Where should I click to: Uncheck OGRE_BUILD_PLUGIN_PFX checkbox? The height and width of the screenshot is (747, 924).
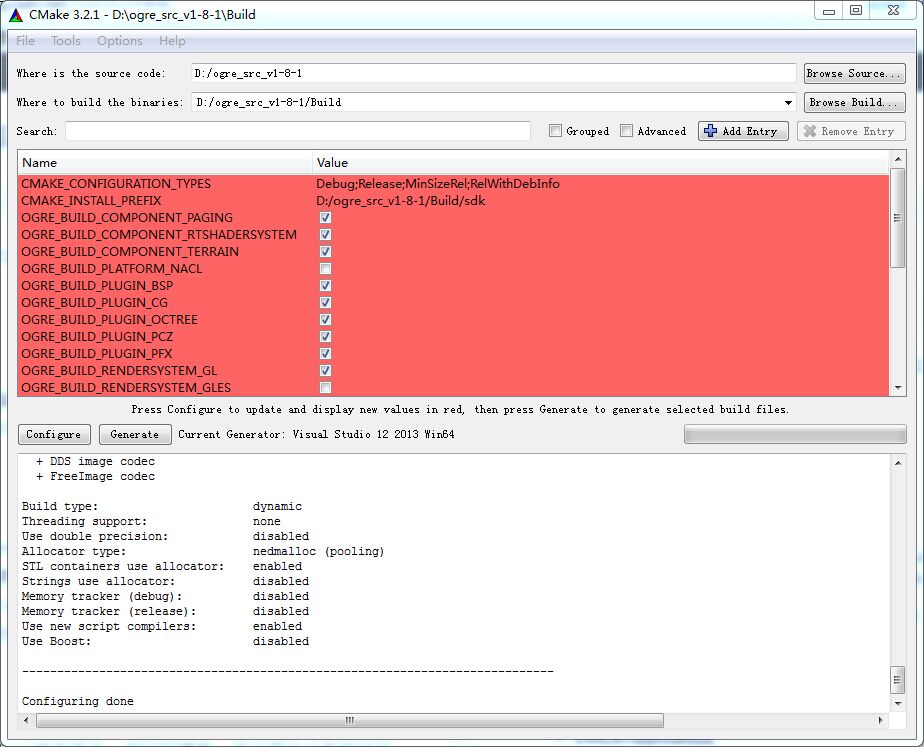click(325, 353)
